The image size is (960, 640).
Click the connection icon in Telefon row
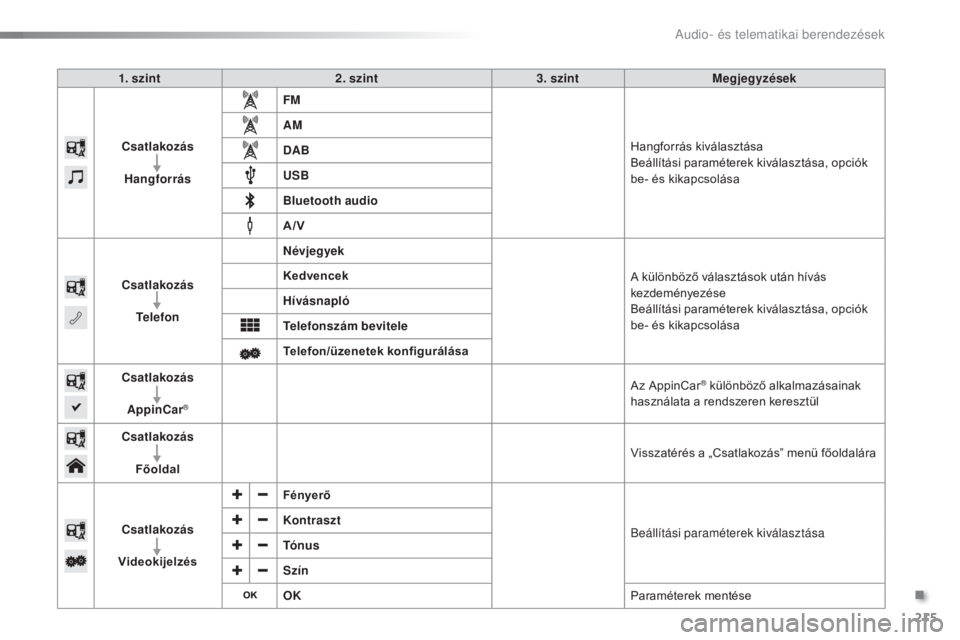(76, 287)
